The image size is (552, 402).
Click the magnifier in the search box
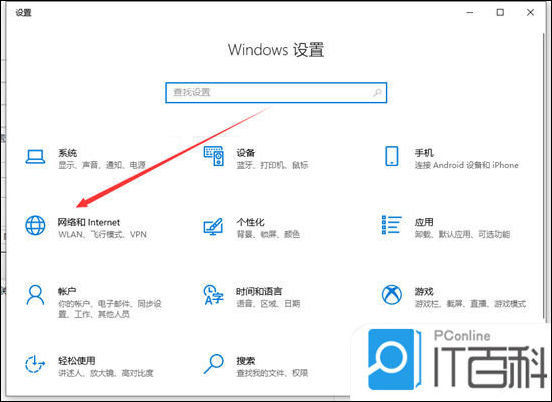(x=377, y=93)
